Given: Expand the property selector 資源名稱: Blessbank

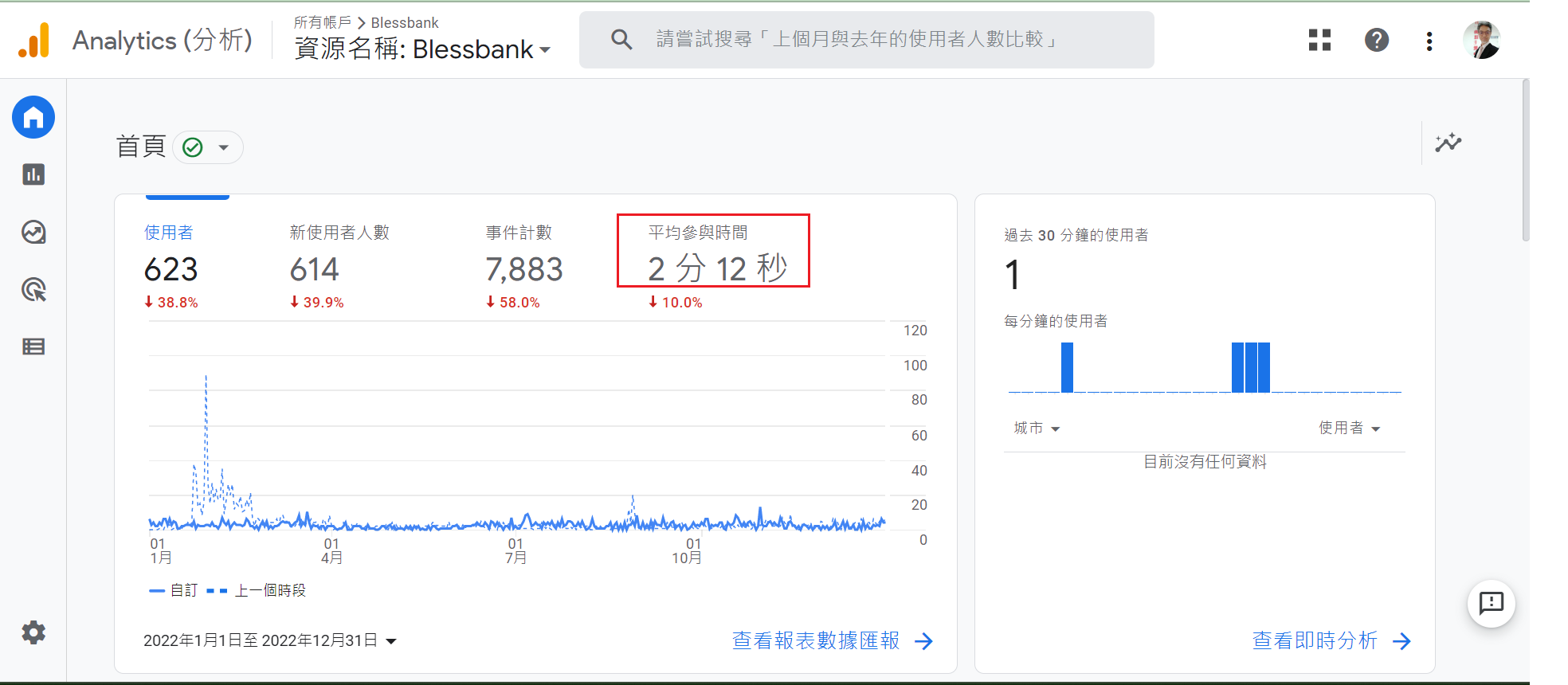Looking at the screenshot, I should tap(422, 49).
